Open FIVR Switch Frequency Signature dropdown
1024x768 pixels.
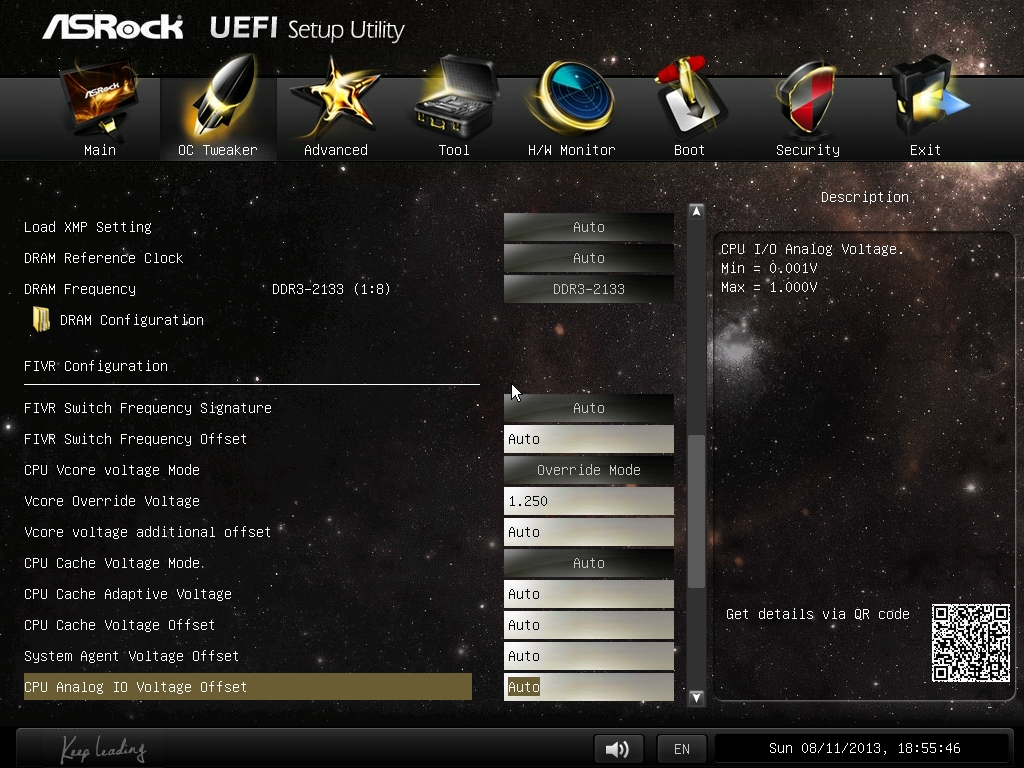pos(588,408)
